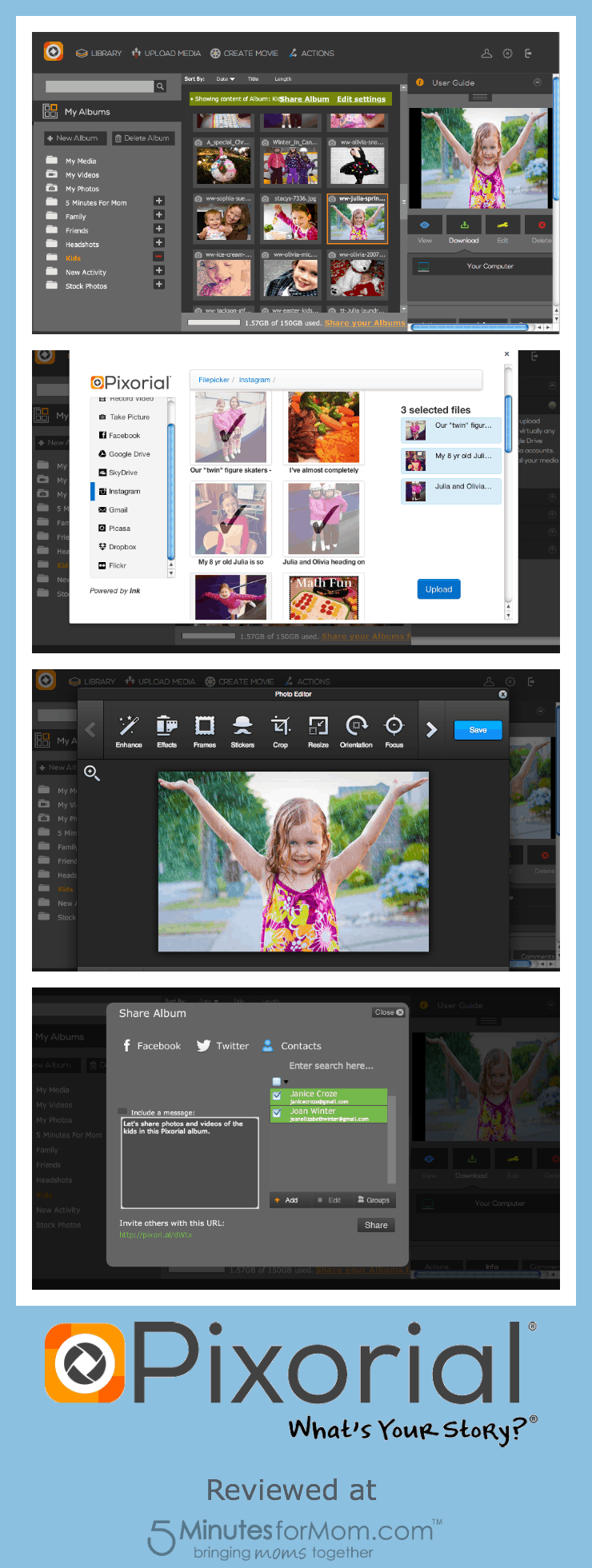
Task: Click the Filepicker source list scrollbar
Action: point(170,492)
